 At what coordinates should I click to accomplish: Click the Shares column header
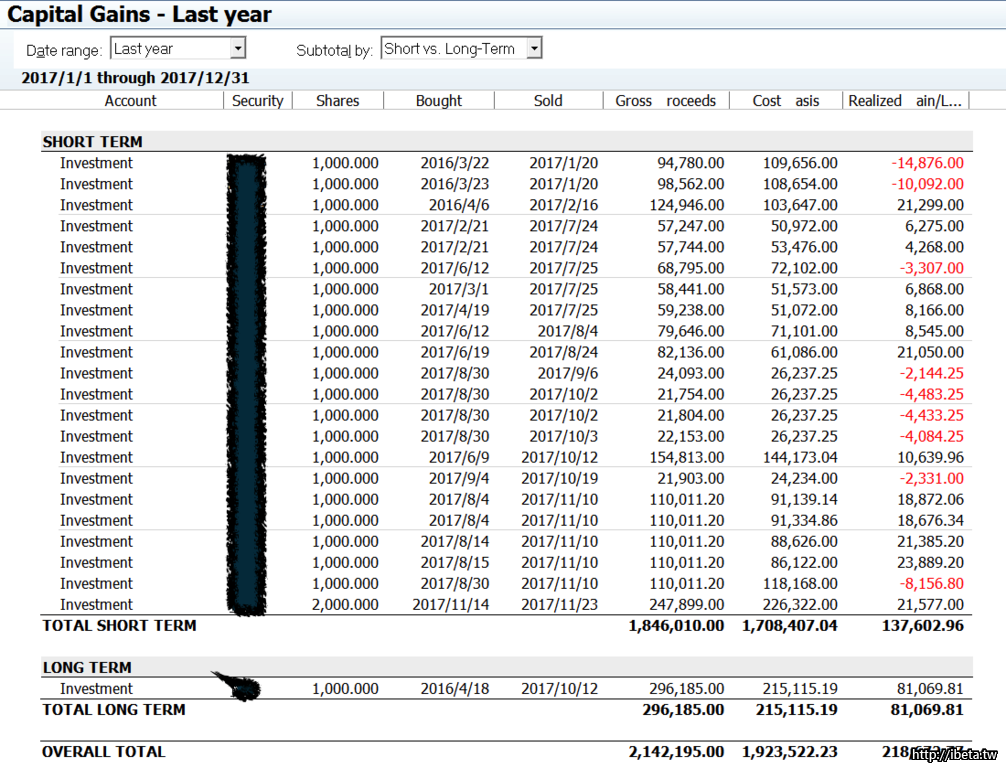(x=337, y=100)
